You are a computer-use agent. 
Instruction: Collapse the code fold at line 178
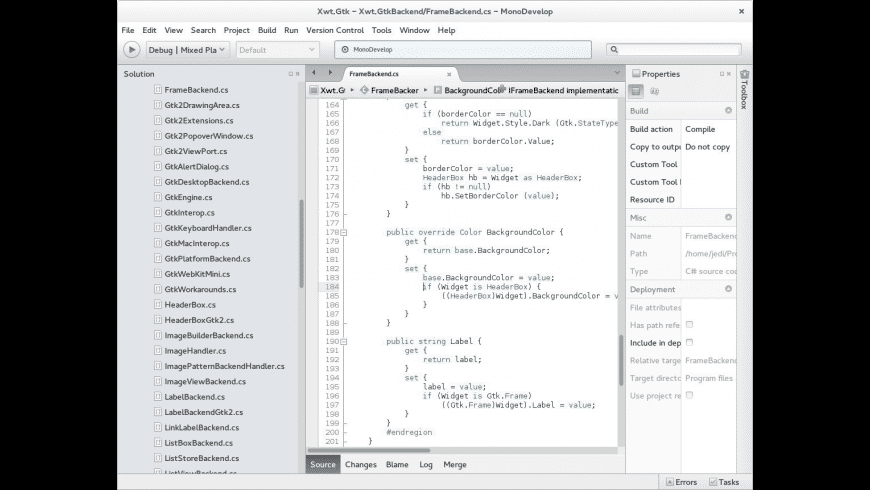(x=344, y=233)
